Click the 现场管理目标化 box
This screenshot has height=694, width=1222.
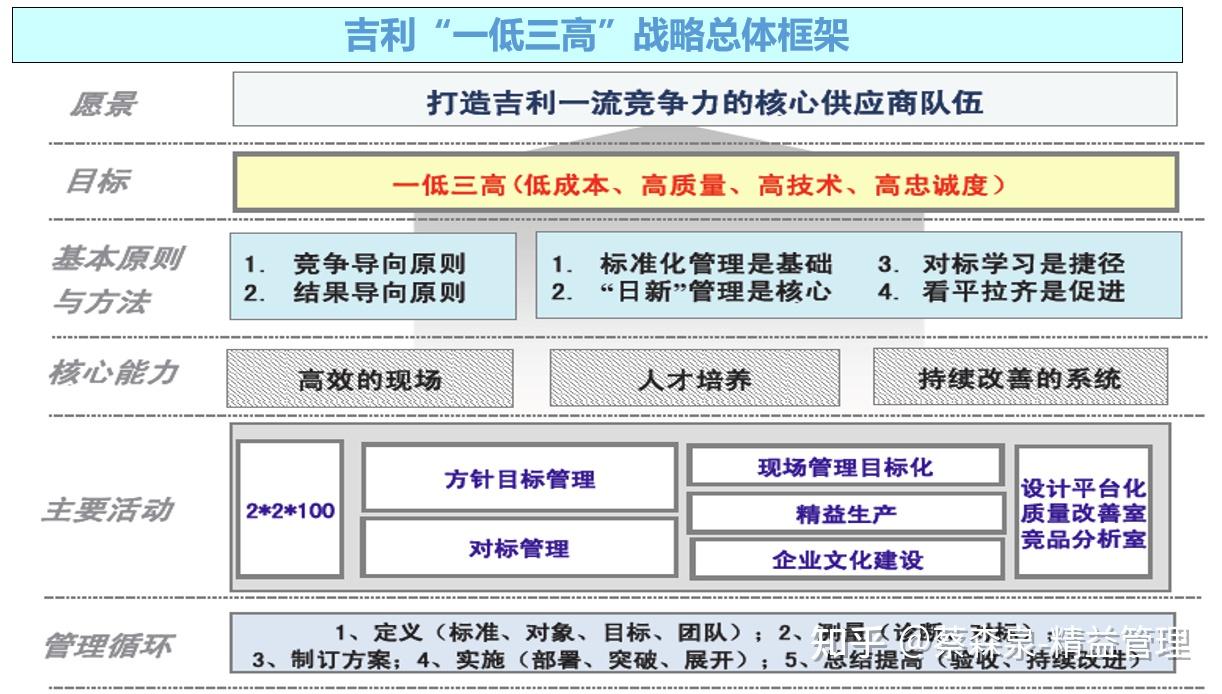(846, 466)
